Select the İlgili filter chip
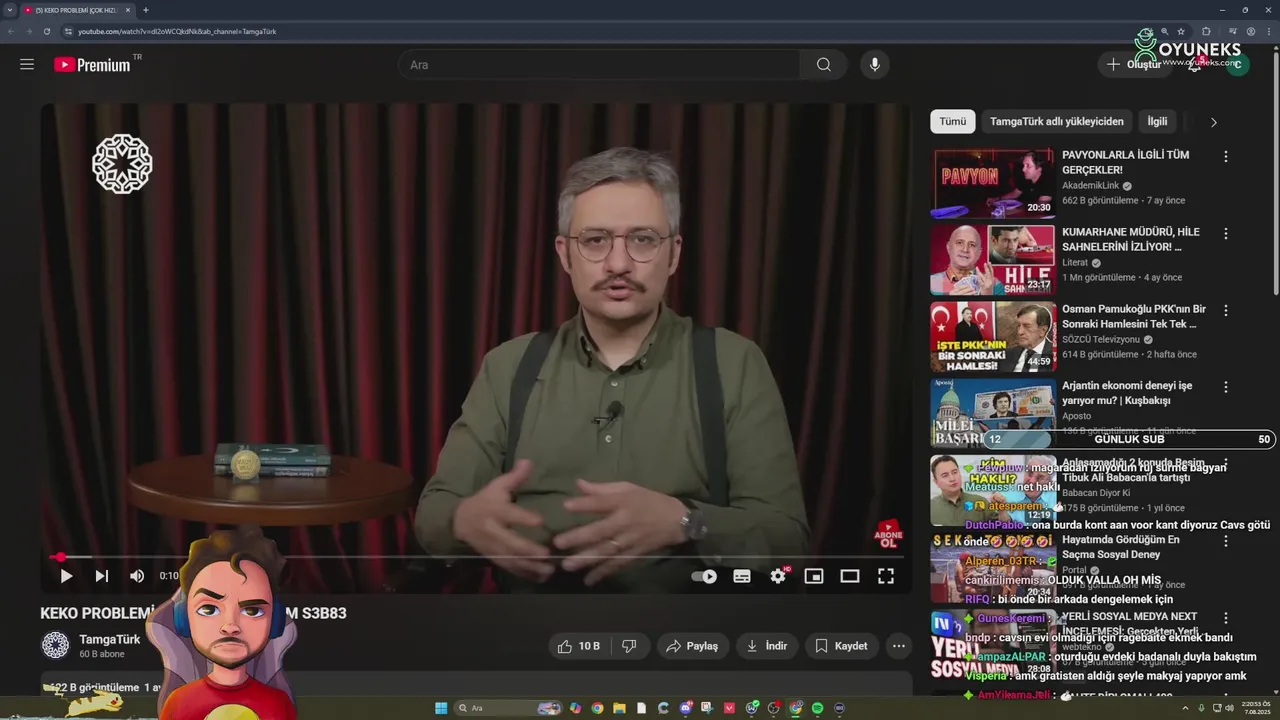The width and height of the screenshot is (1280, 720). pos(1157,121)
